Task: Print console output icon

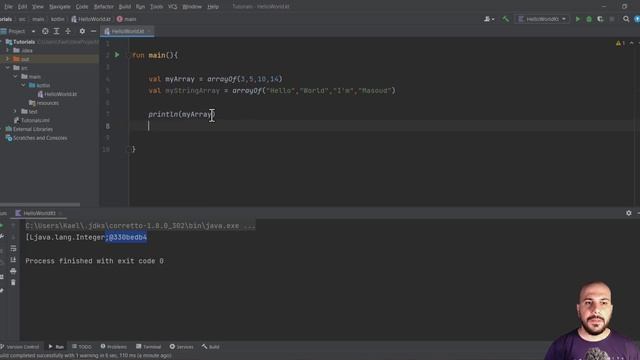Action: coord(13,271)
